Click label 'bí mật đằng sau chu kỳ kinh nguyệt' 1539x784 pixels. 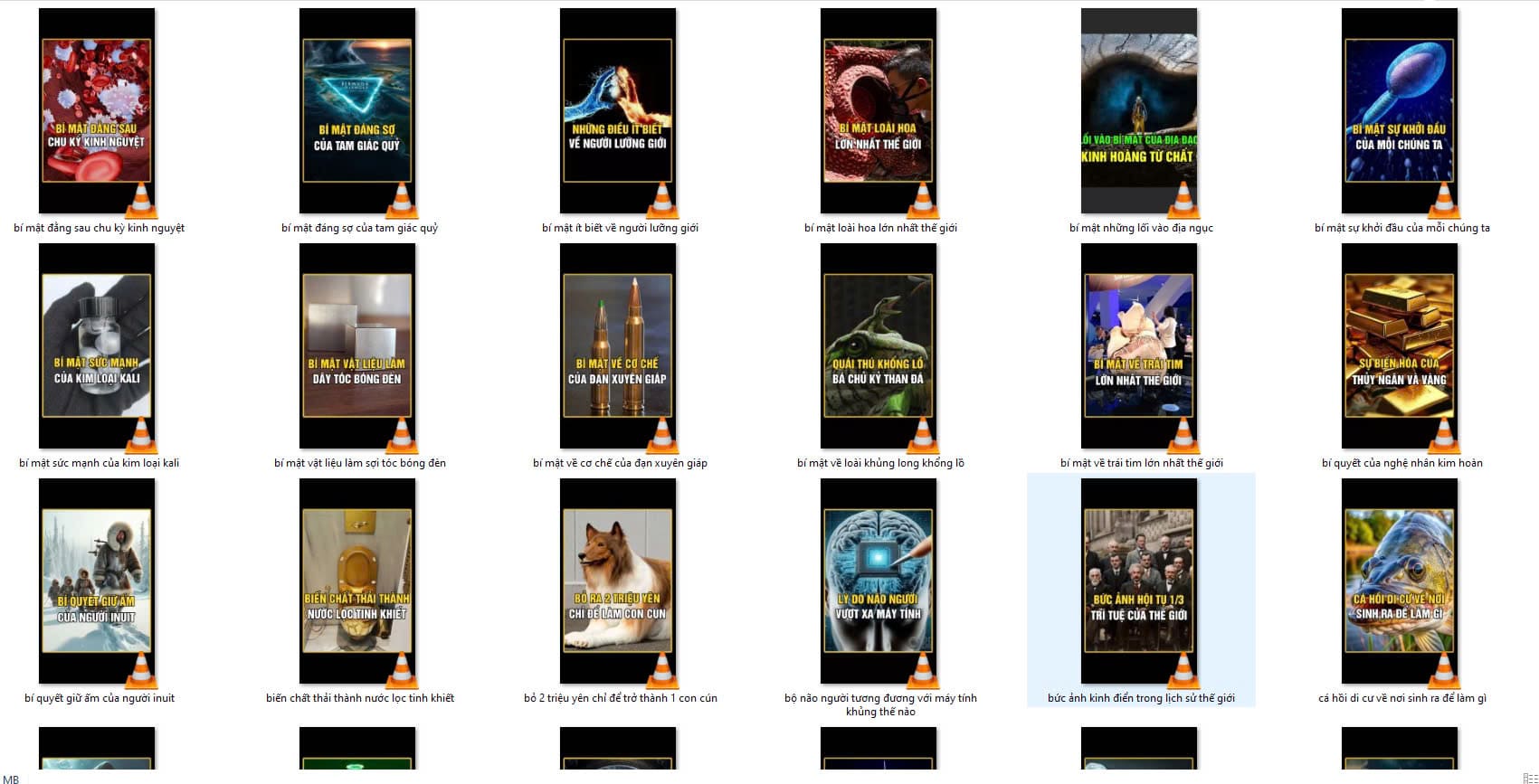click(100, 228)
